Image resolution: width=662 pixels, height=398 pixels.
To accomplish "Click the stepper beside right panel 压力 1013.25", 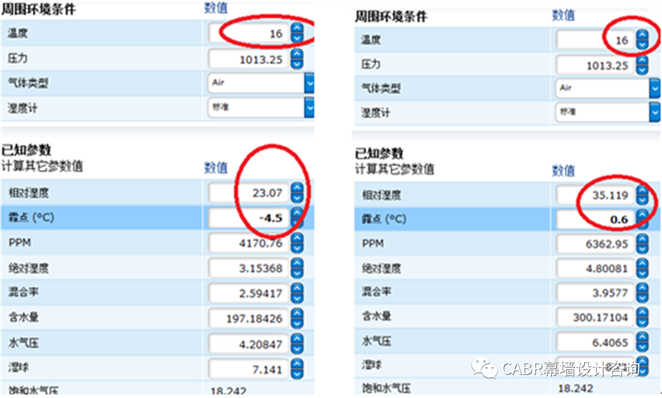I will pyautogui.click(x=643, y=65).
